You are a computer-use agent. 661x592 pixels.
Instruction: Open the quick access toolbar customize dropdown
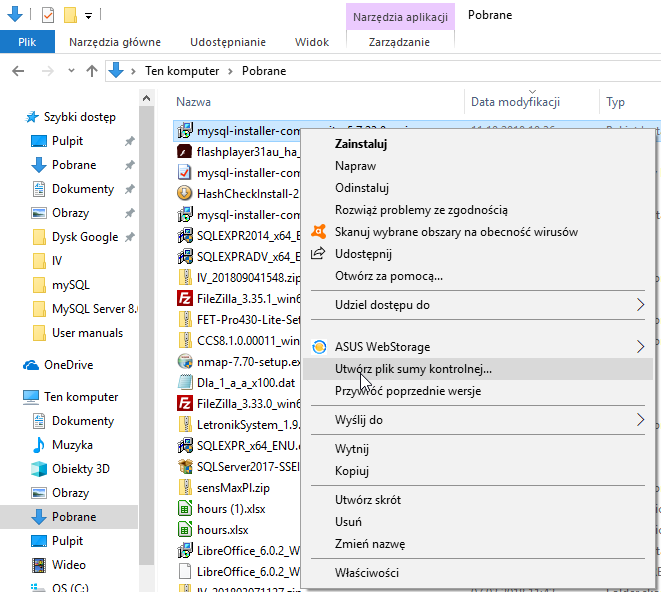(89, 16)
